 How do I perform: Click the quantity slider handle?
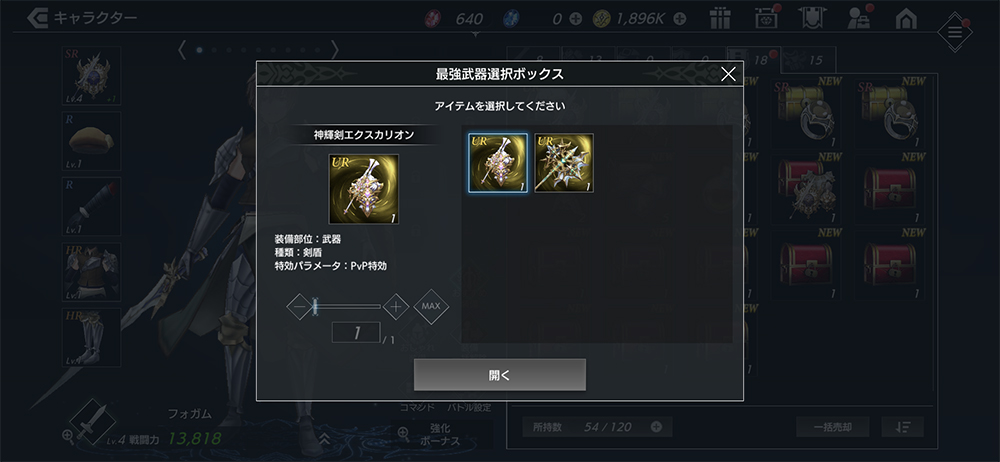(x=315, y=307)
